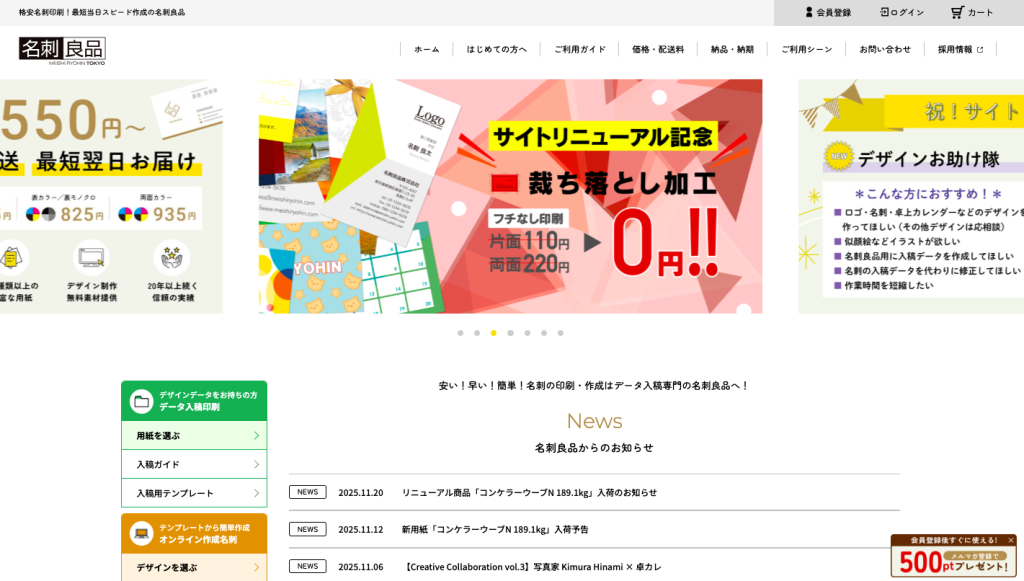Screen dimensions: 1024x581
Task: Open the コンケラーウーブN 入荷のお知らせ news link
Action: click(529, 492)
